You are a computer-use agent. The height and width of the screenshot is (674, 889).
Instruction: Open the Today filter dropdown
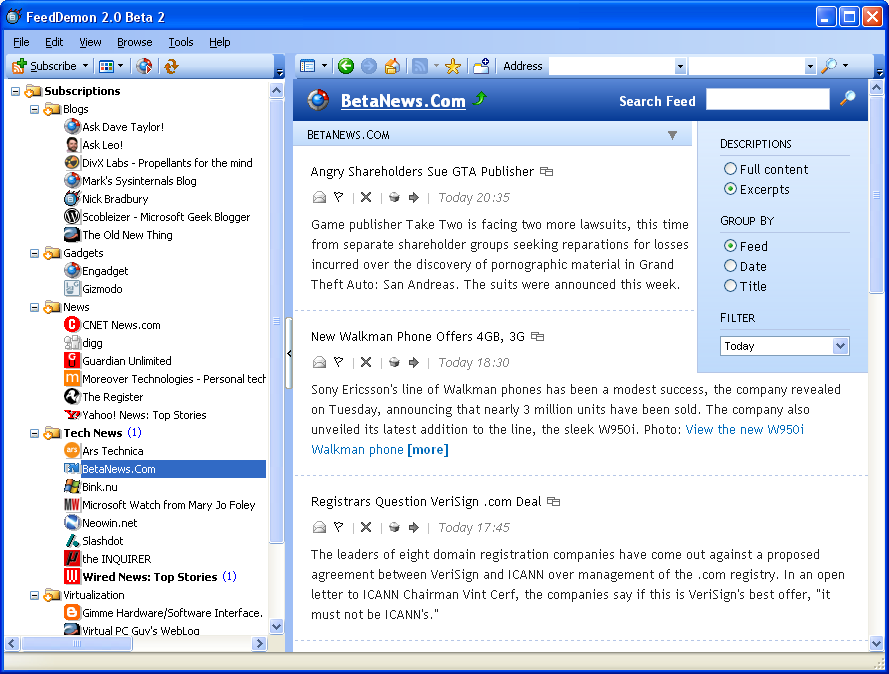pos(840,346)
